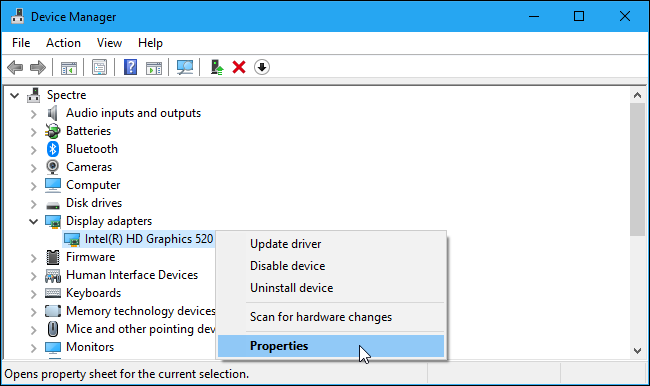
Task: Expand the Computer chevron
Action: tap(34, 186)
